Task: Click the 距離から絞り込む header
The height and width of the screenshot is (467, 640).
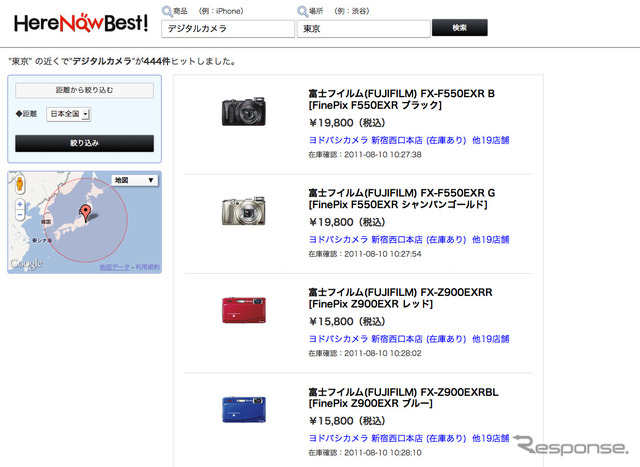Action: click(84, 90)
